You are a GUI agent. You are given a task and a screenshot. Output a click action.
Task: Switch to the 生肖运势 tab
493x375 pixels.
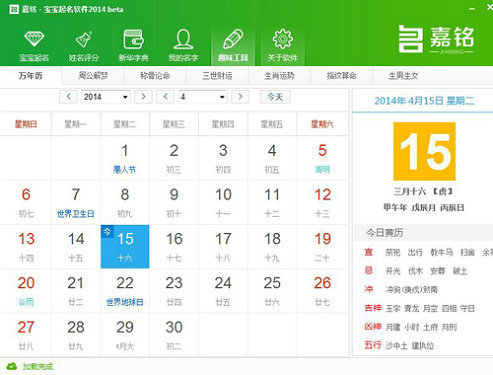point(279,76)
